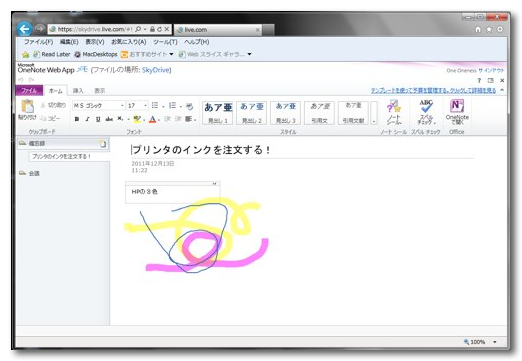Click the page title text field
The height and width of the screenshot is (361, 522).
[302, 150]
